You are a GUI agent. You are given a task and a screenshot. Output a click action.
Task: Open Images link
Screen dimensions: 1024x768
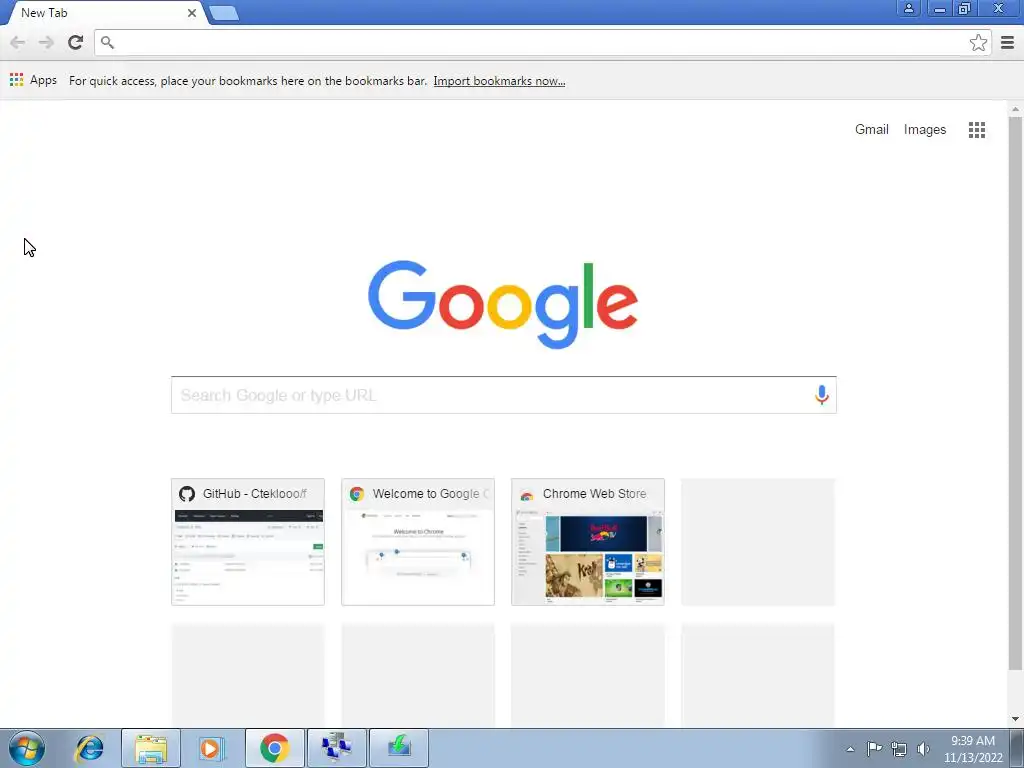[925, 129]
